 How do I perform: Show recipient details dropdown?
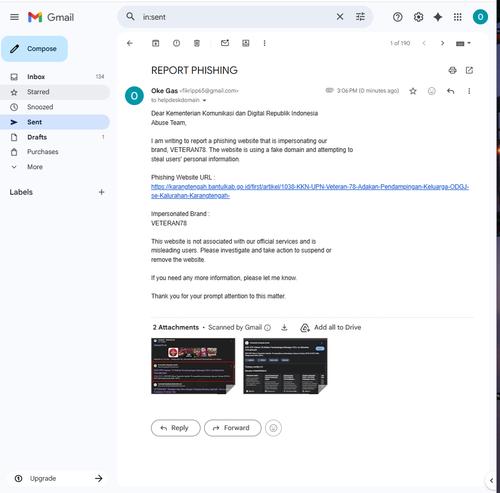(x=204, y=100)
